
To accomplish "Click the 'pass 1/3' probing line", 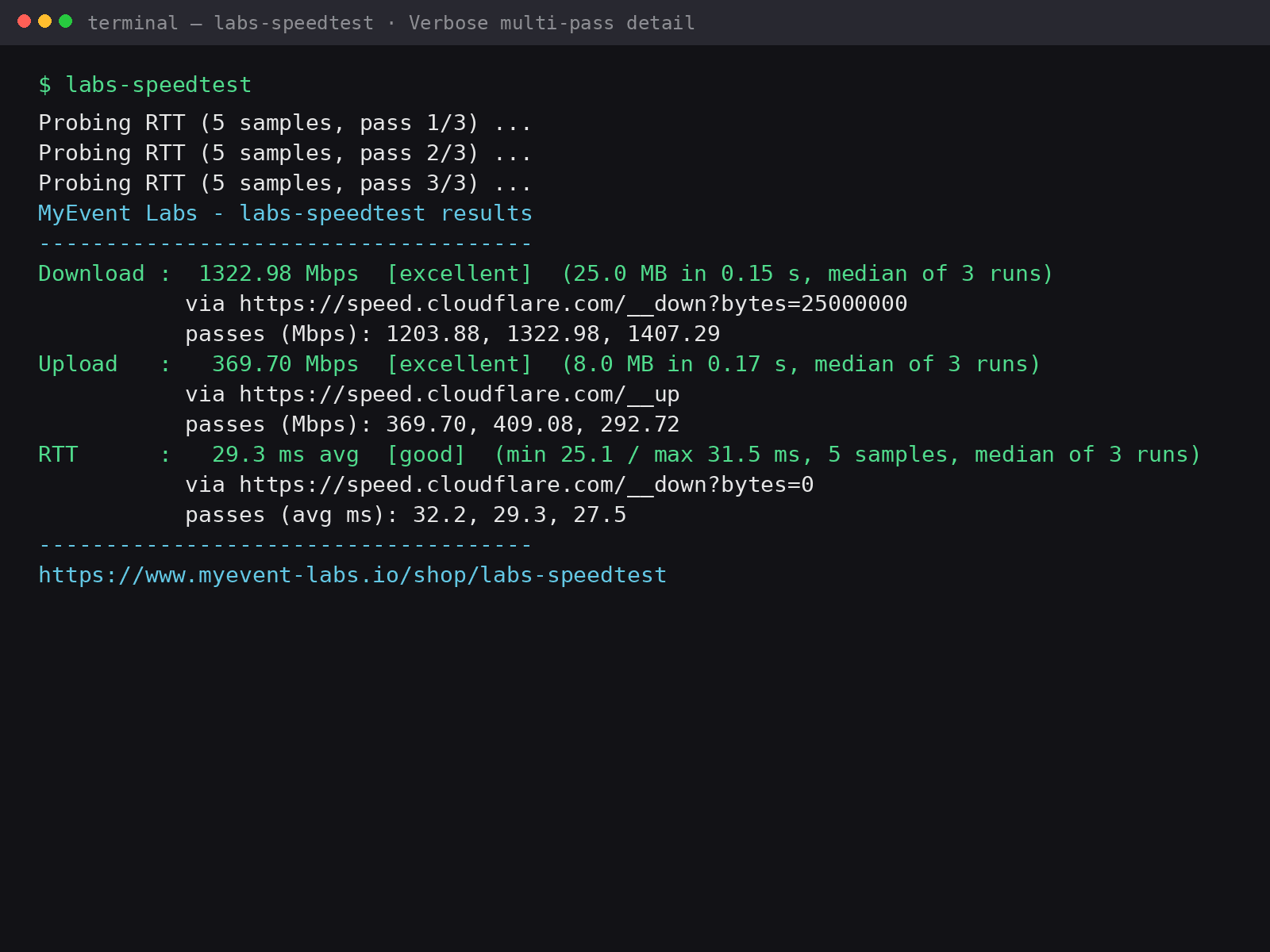I will point(284,123).
